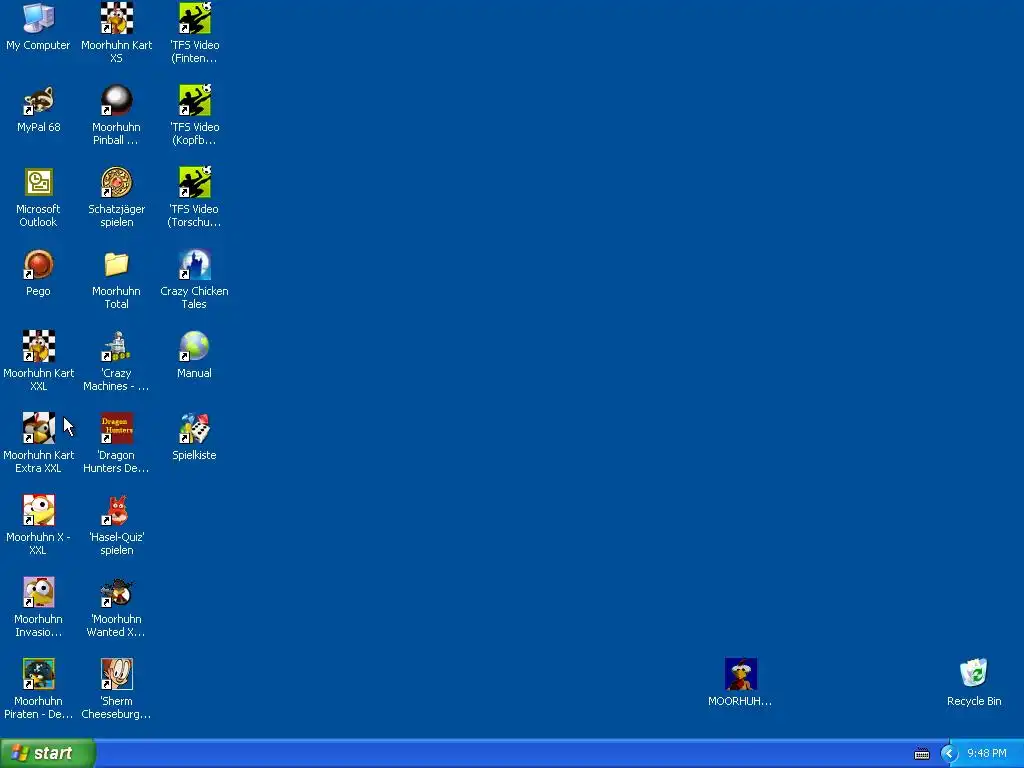Click the Moorhuhn Kart Extra XXL icon
The image size is (1024, 768).
click(x=39, y=428)
